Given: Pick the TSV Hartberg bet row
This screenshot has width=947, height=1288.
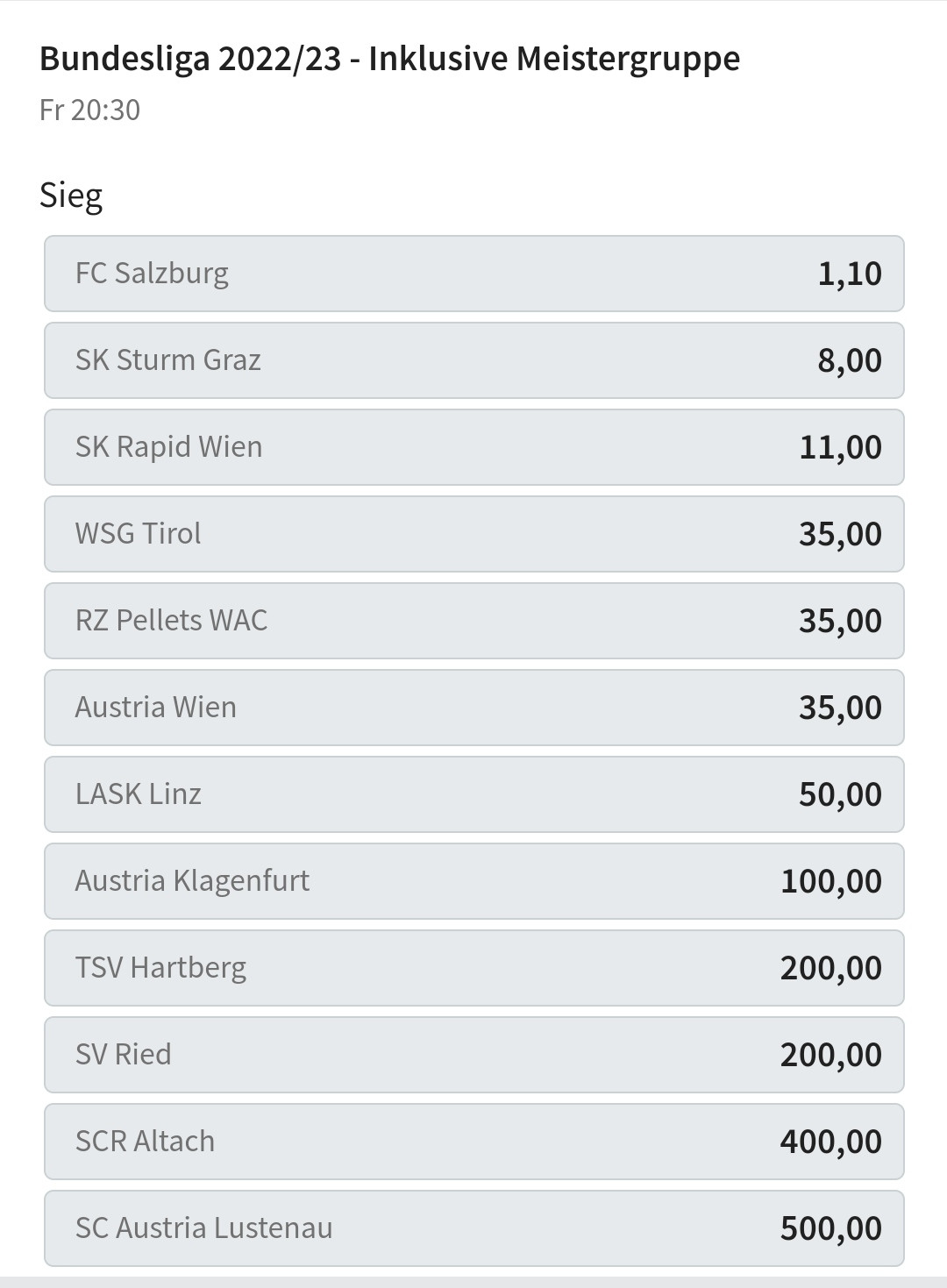Looking at the screenshot, I should [473, 968].
